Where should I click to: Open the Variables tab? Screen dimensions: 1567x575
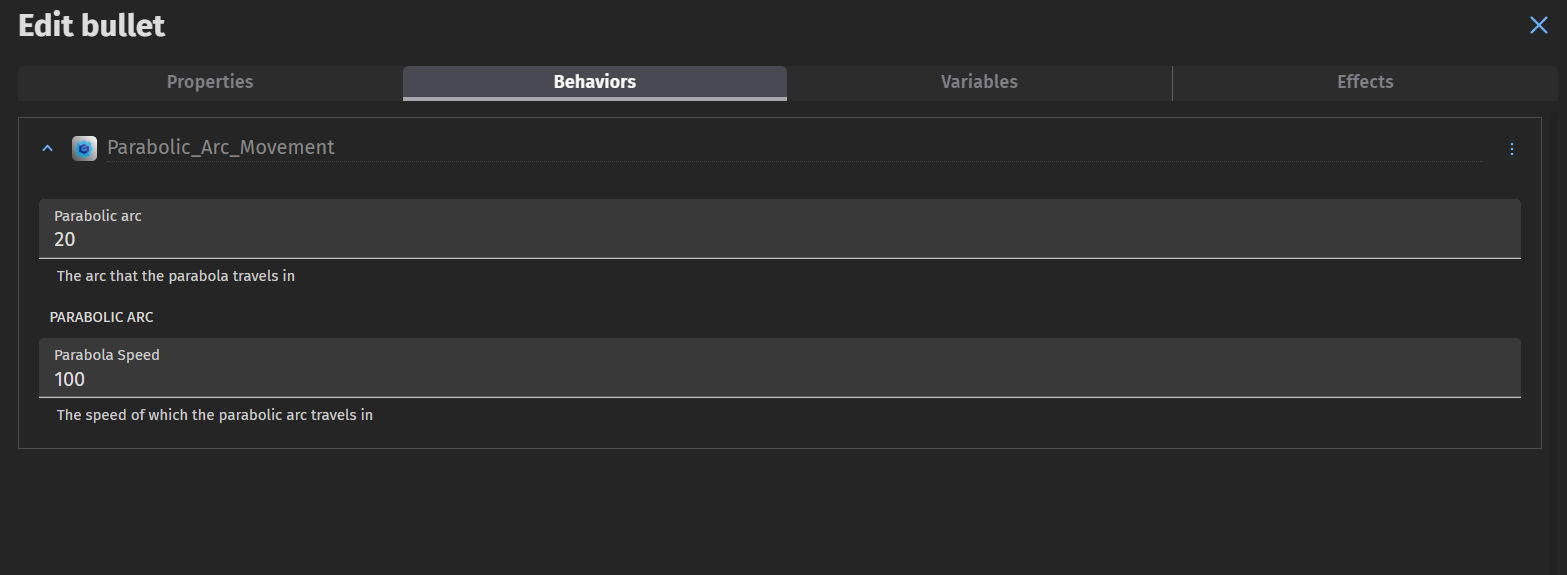pos(979,82)
